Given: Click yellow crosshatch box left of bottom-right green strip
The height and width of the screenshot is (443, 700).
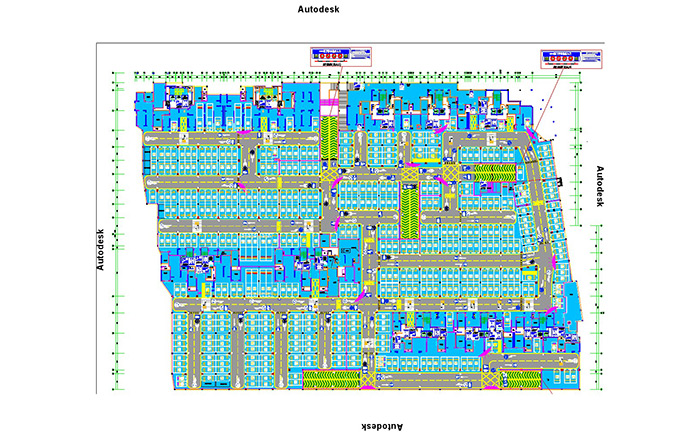Looking at the screenshot, I should tap(489, 379).
